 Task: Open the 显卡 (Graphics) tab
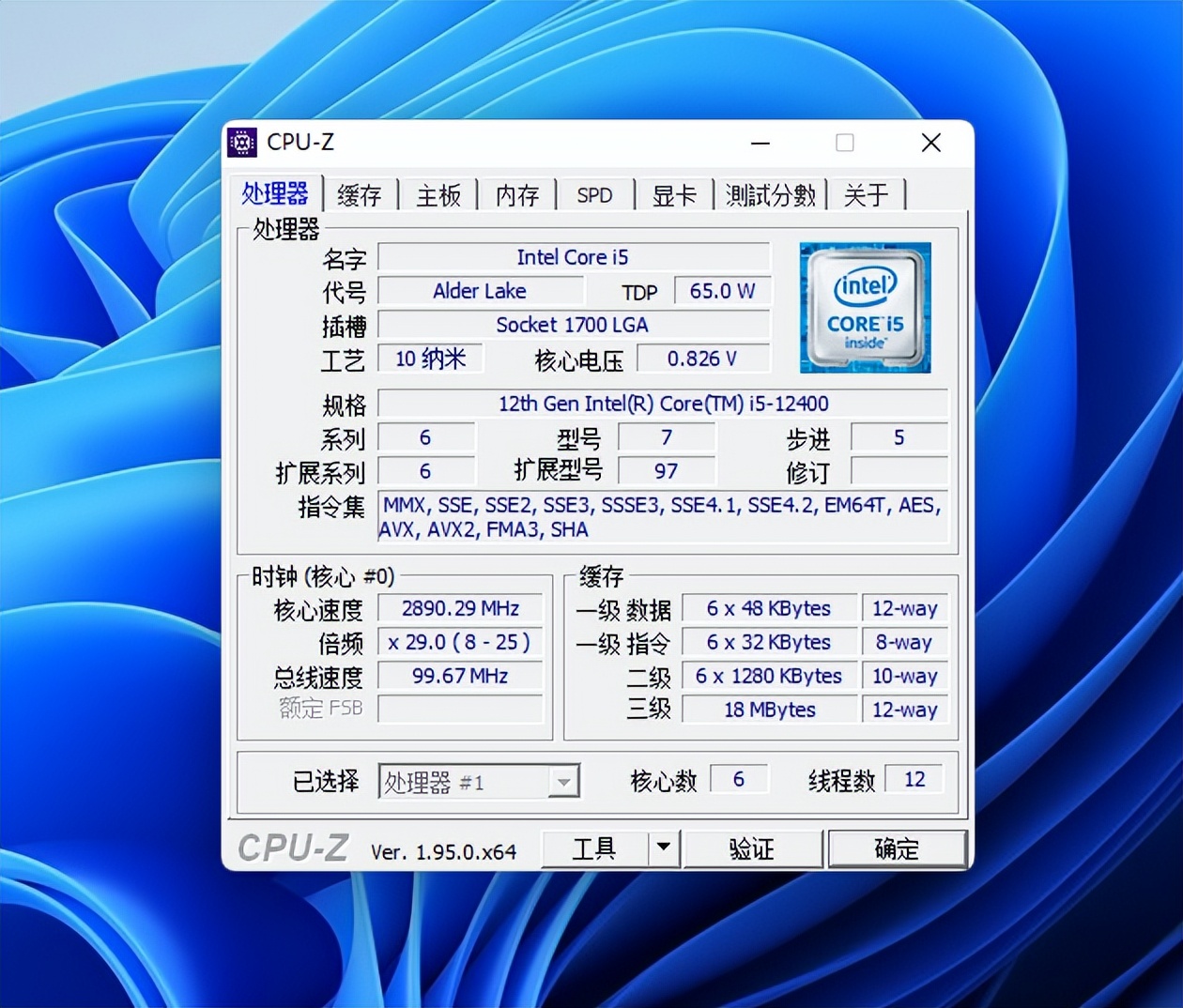(x=674, y=194)
